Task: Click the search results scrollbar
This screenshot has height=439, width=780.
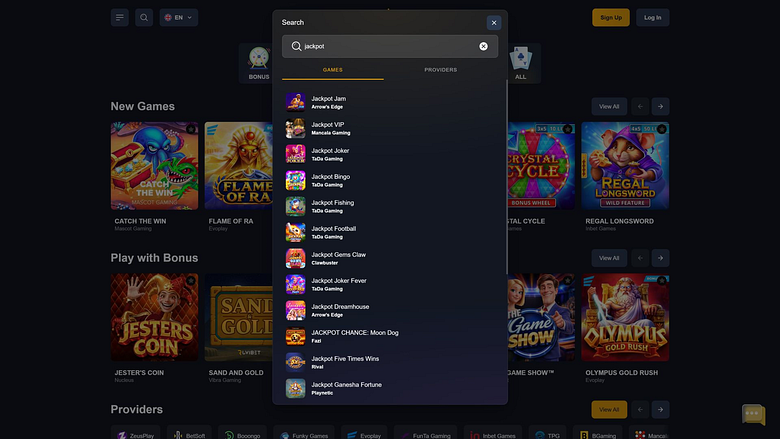Action: point(506,176)
